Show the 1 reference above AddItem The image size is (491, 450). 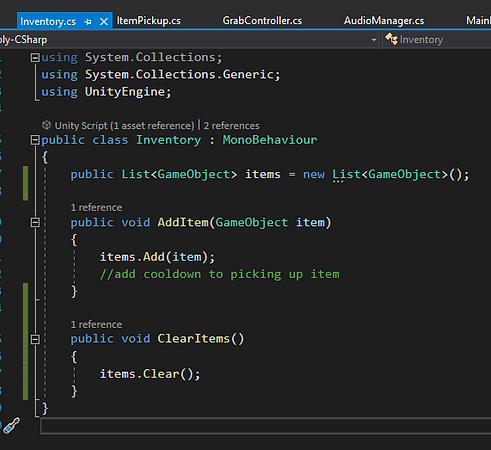click(x=96, y=208)
